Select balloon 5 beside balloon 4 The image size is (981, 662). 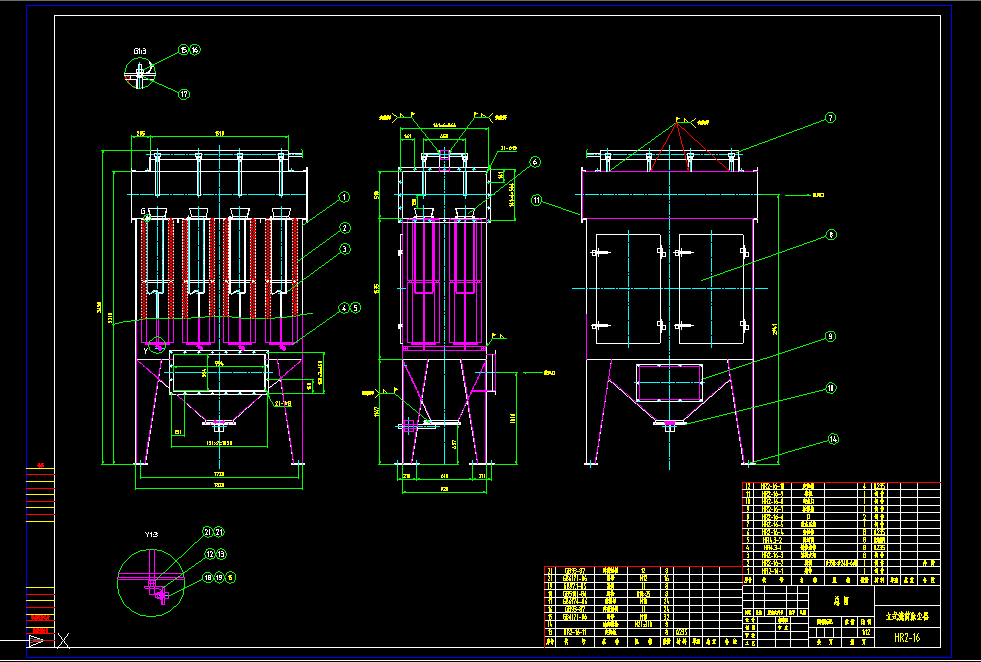coord(356,308)
